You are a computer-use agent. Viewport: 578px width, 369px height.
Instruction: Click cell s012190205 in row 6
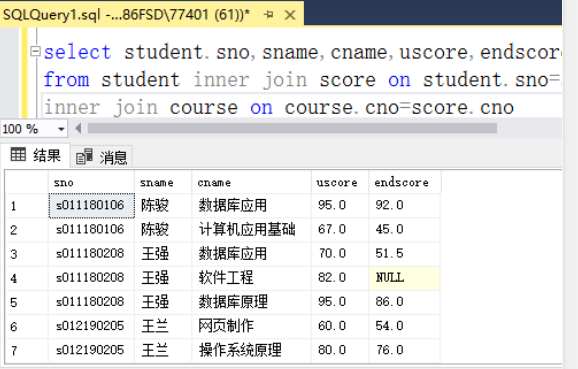coord(91,327)
